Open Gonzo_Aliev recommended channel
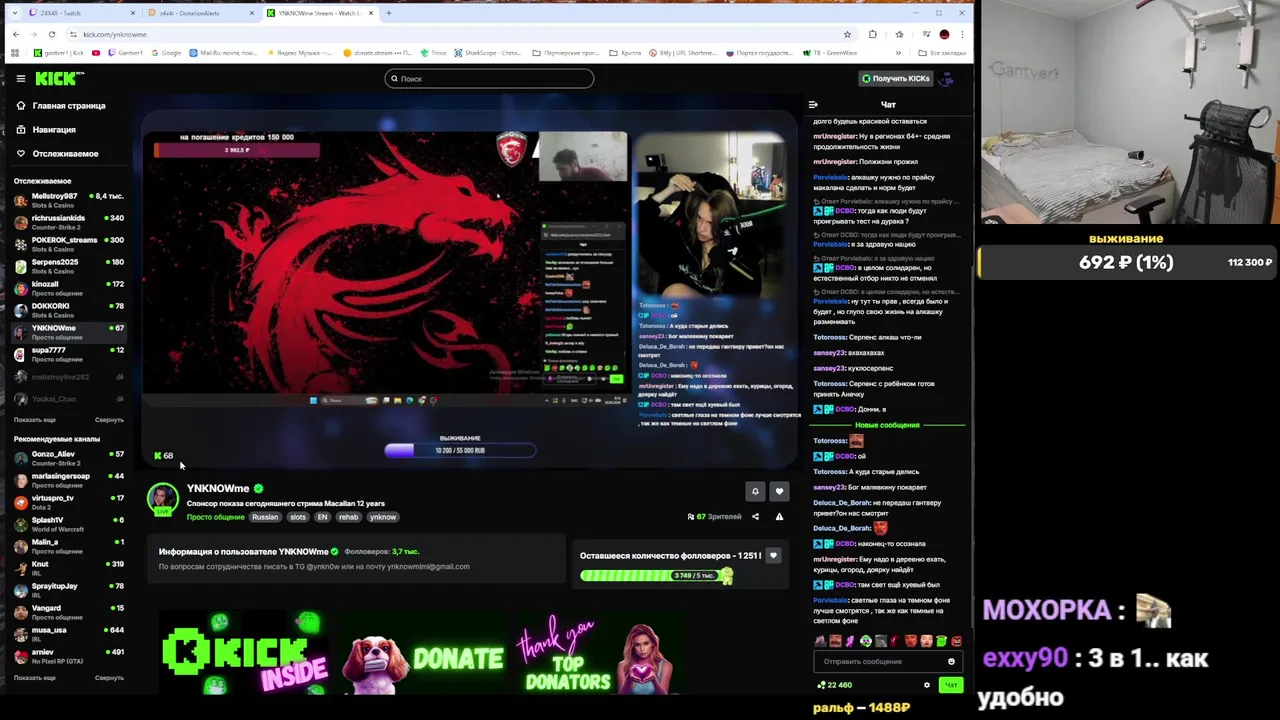1280x720 pixels. pyautogui.click(x=68, y=457)
